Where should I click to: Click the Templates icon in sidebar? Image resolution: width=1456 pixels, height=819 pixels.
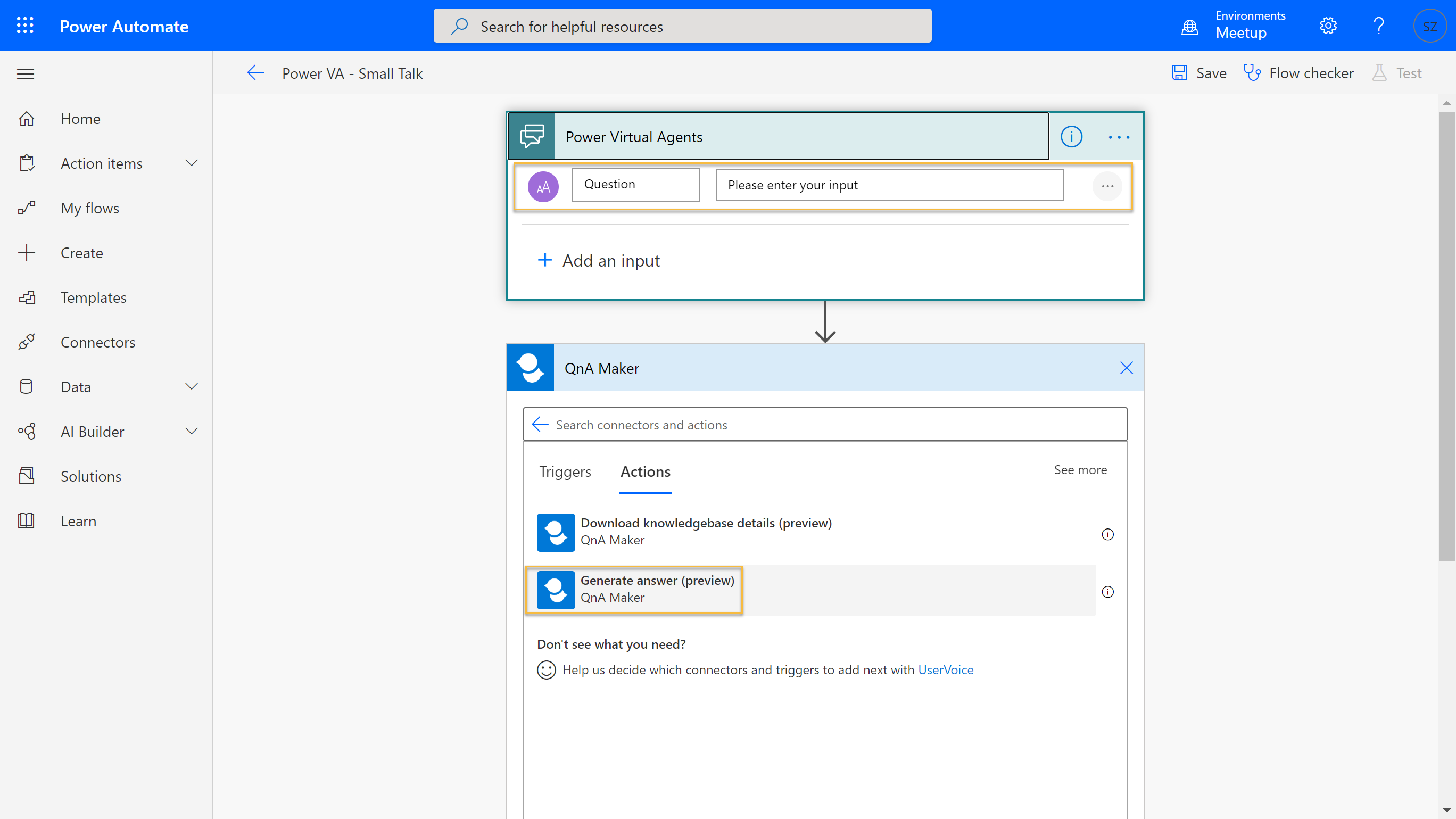27,297
